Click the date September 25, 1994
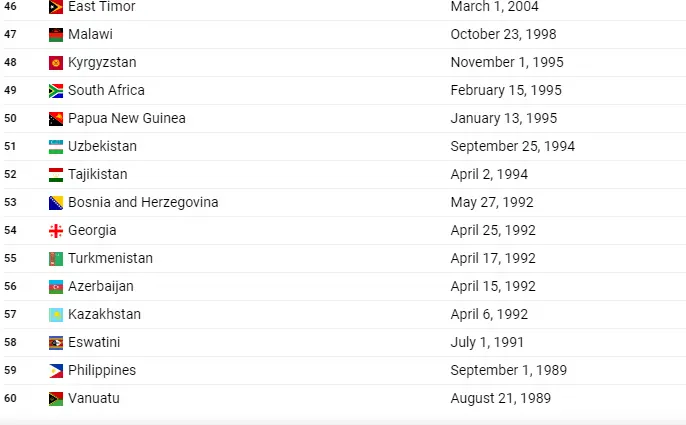686x425 pixels. pos(513,146)
